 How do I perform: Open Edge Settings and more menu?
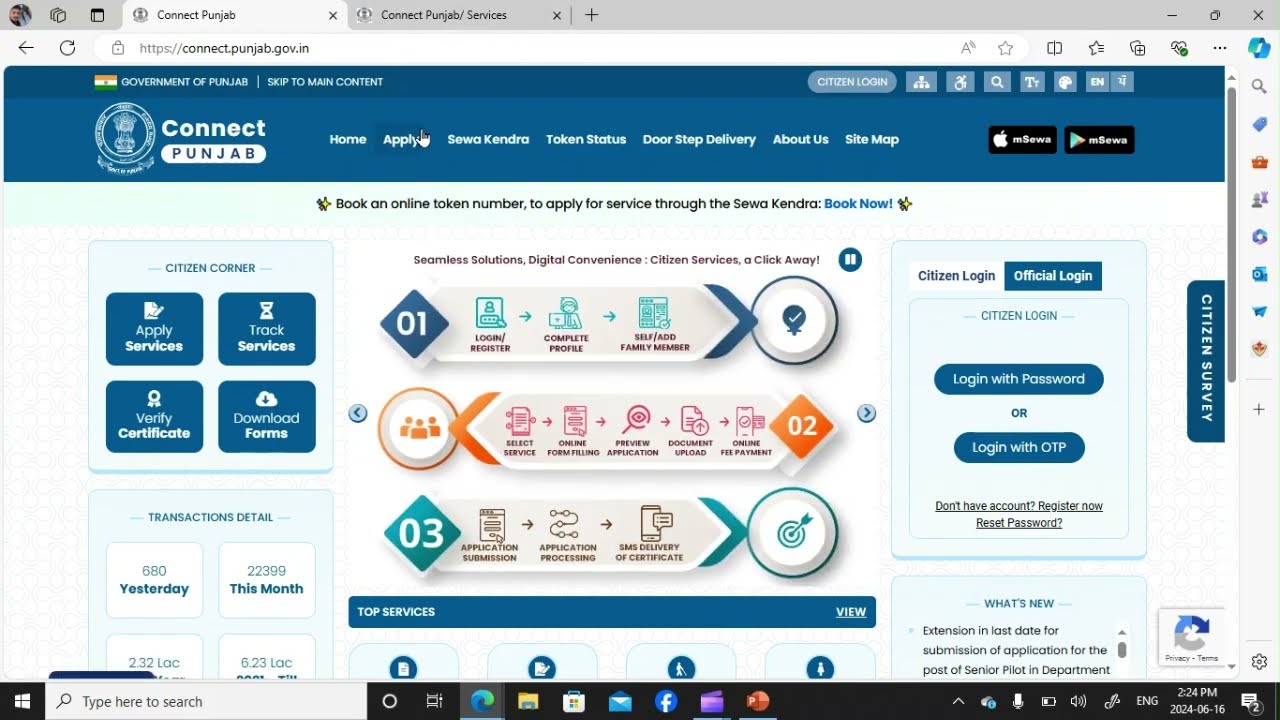[x=1219, y=48]
